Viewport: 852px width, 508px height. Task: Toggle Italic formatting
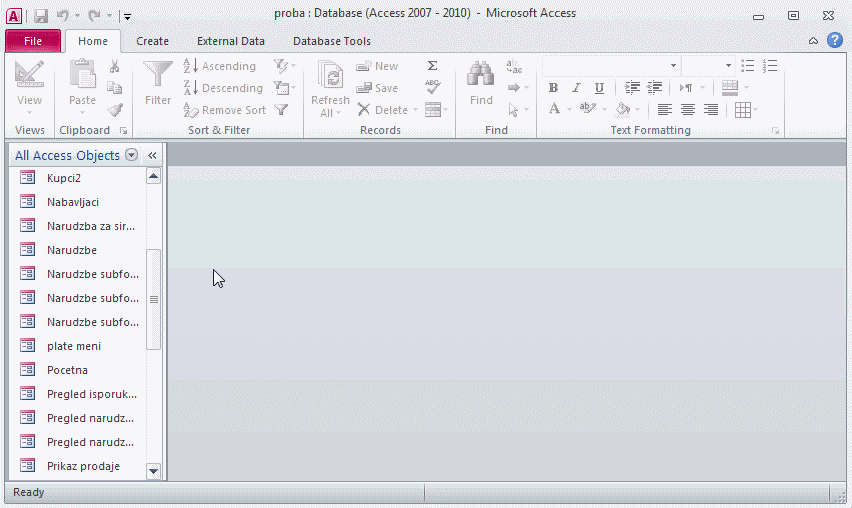pos(576,88)
